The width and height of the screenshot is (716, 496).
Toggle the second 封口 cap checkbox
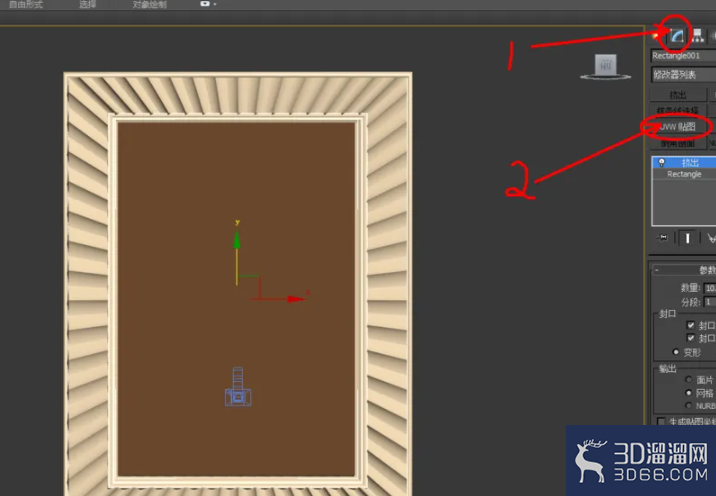click(x=690, y=338)
